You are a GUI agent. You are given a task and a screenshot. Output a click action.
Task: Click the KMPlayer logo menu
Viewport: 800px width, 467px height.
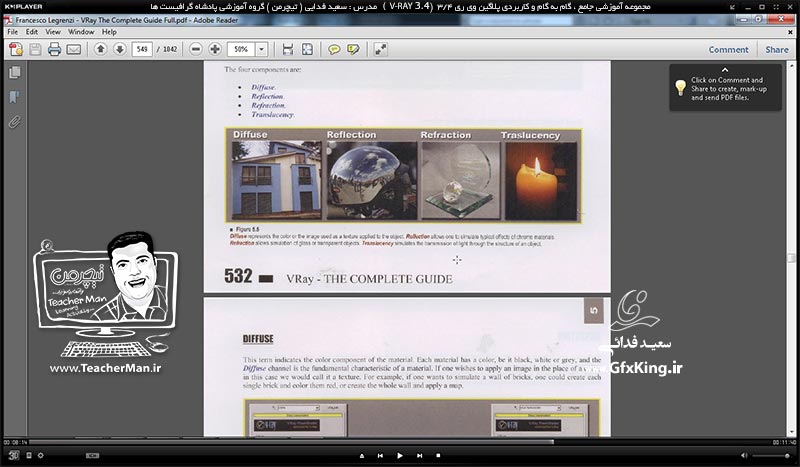23,7
